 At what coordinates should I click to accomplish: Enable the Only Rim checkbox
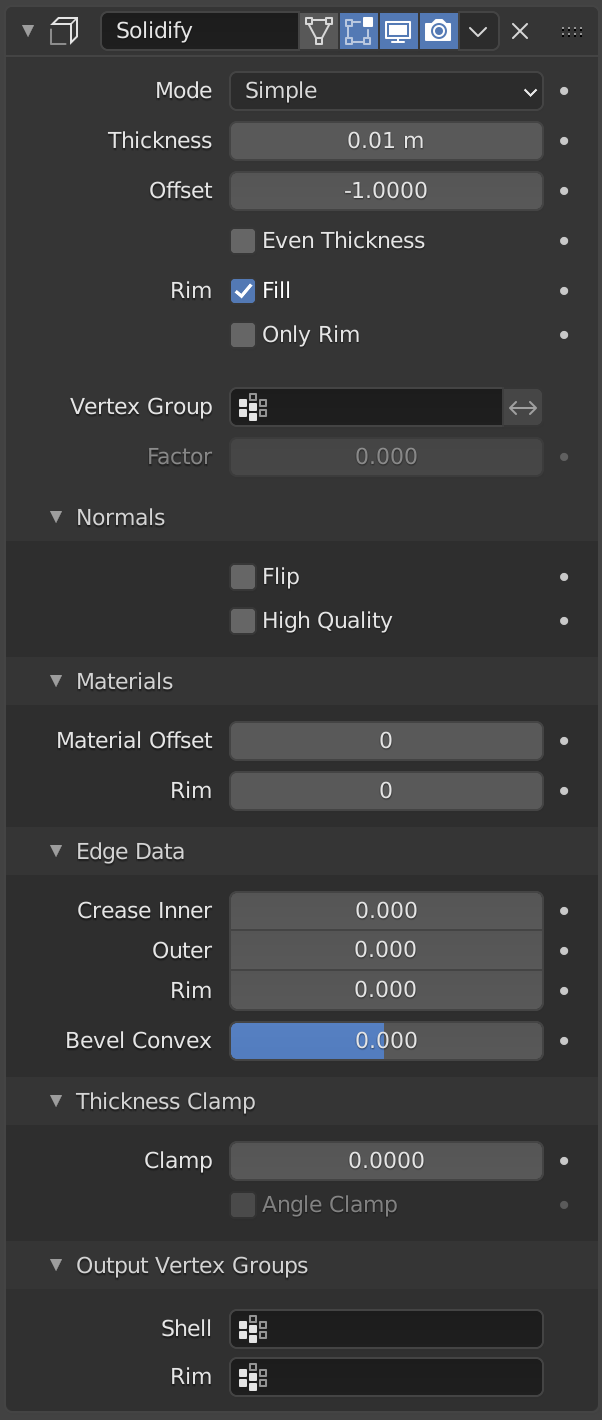click(x=243, y=334)
